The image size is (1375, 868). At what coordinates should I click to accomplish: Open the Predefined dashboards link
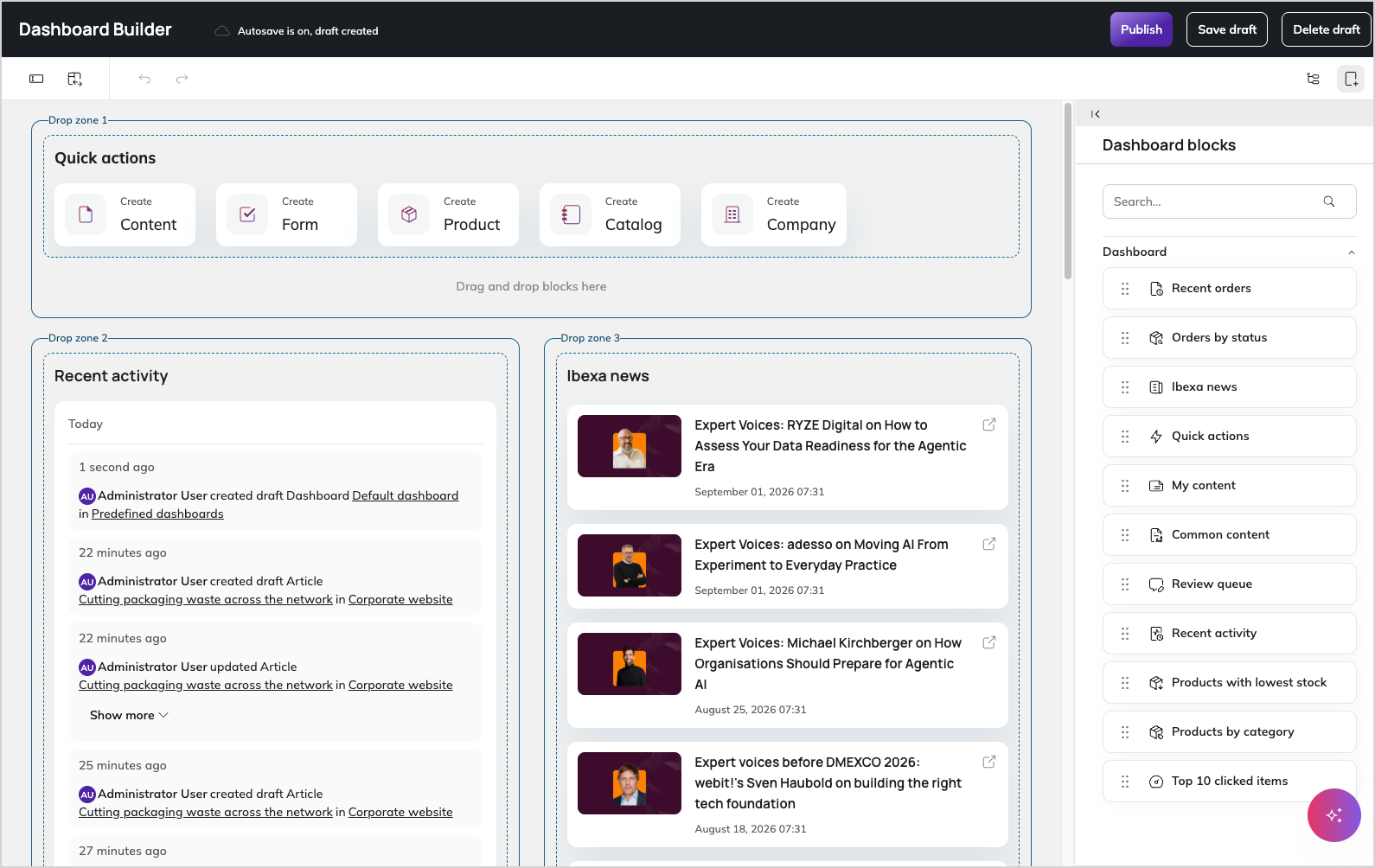tap(157, 514)
